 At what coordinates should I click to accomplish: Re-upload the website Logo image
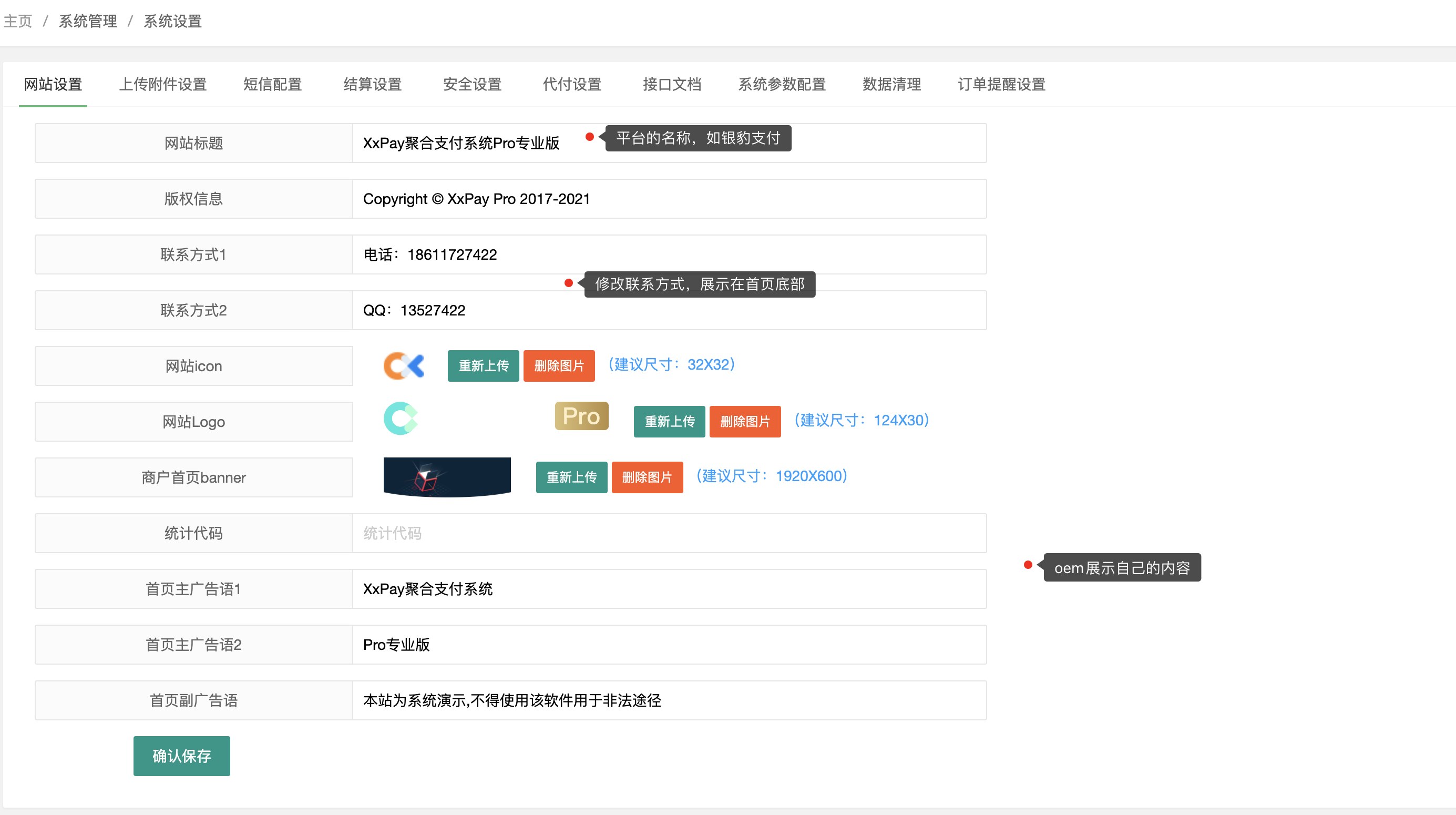click(669, 421)
